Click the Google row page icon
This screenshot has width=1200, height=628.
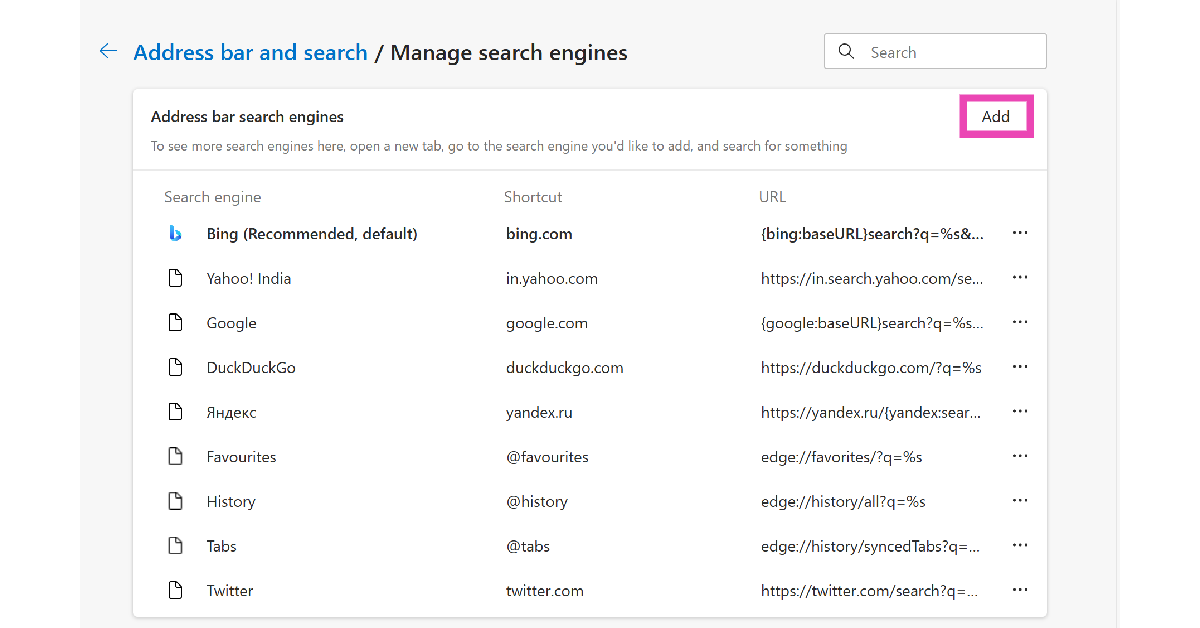coord(175,323)
